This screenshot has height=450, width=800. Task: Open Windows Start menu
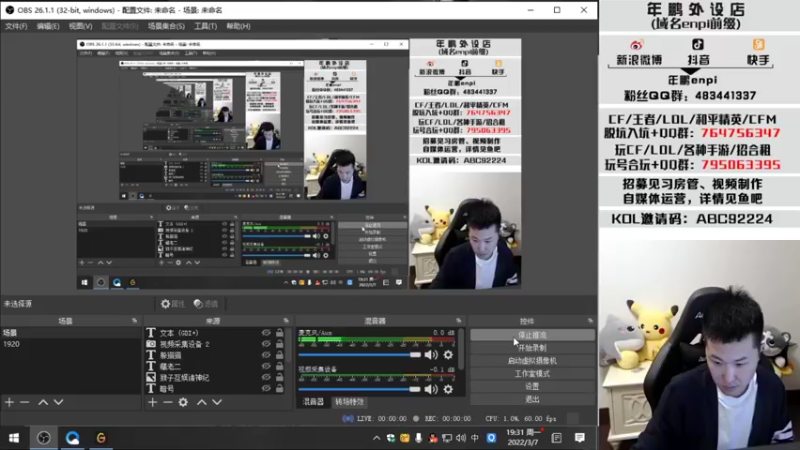click(x=14, y=438)
